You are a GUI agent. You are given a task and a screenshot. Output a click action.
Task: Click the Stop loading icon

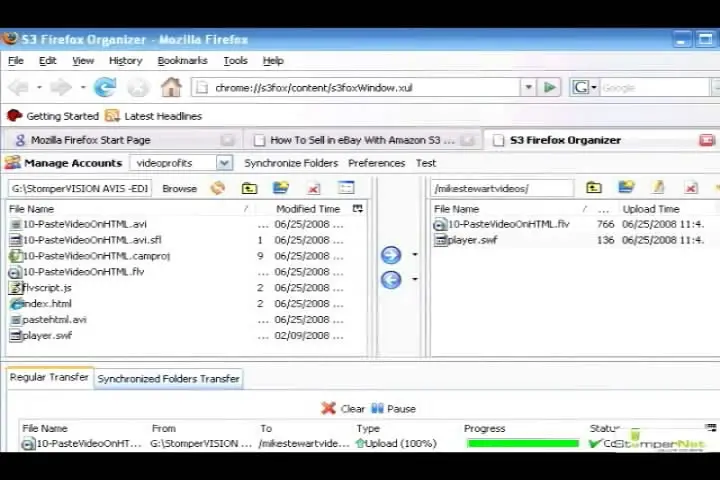(138, 87)
